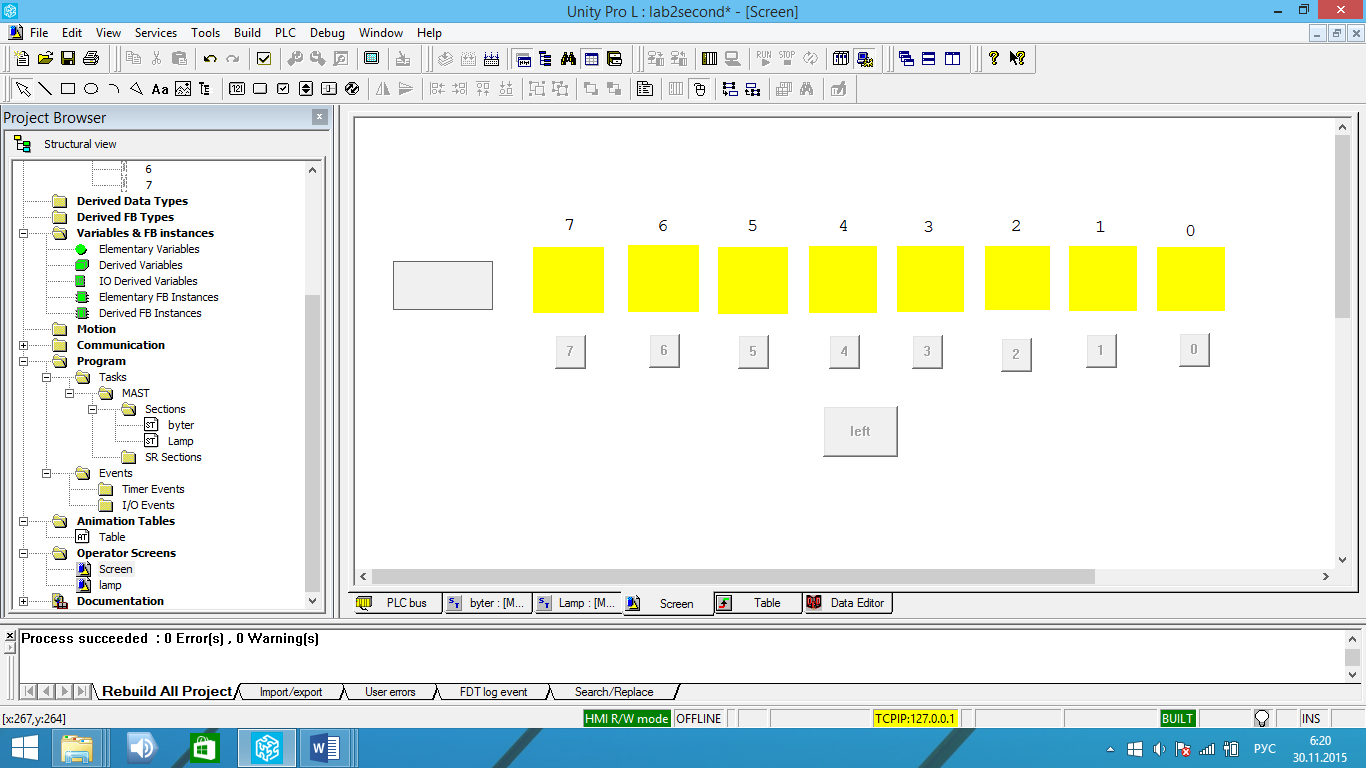Select the Polygon drawing tool
This screenshot has width=1366, height=768.
[137, 89]
